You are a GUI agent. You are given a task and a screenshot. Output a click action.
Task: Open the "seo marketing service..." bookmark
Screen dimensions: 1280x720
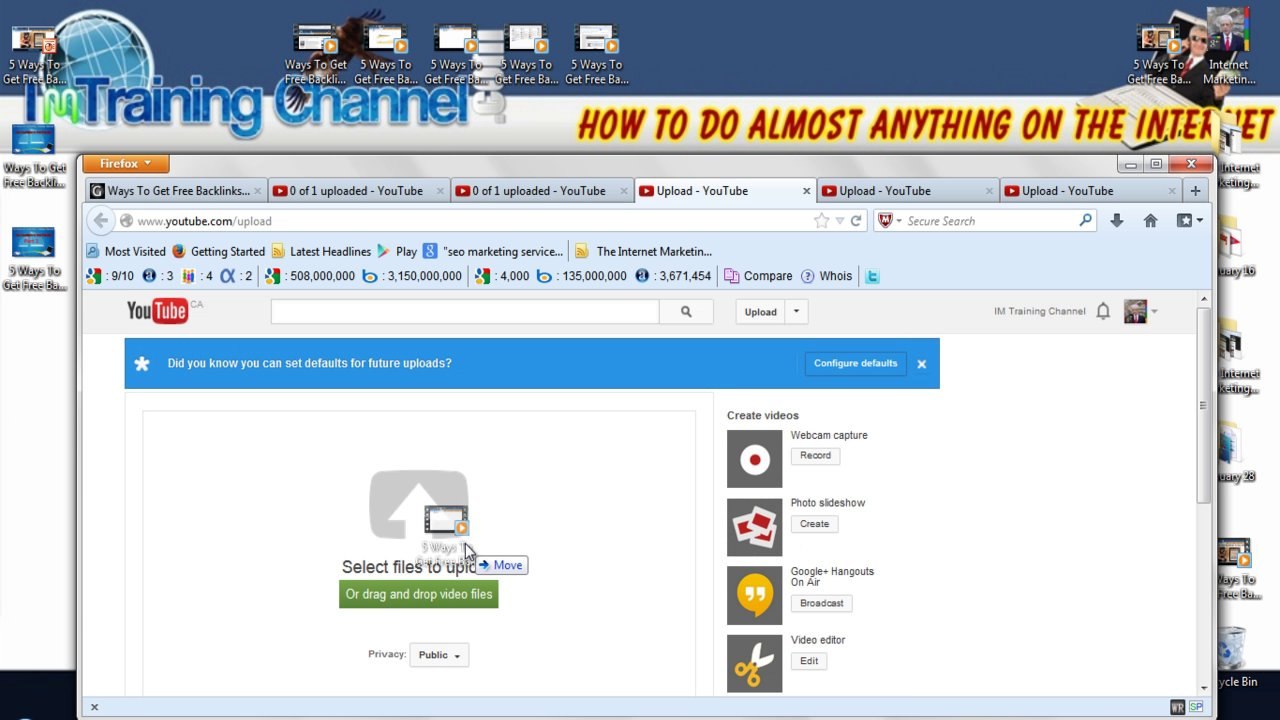point(493,251)
